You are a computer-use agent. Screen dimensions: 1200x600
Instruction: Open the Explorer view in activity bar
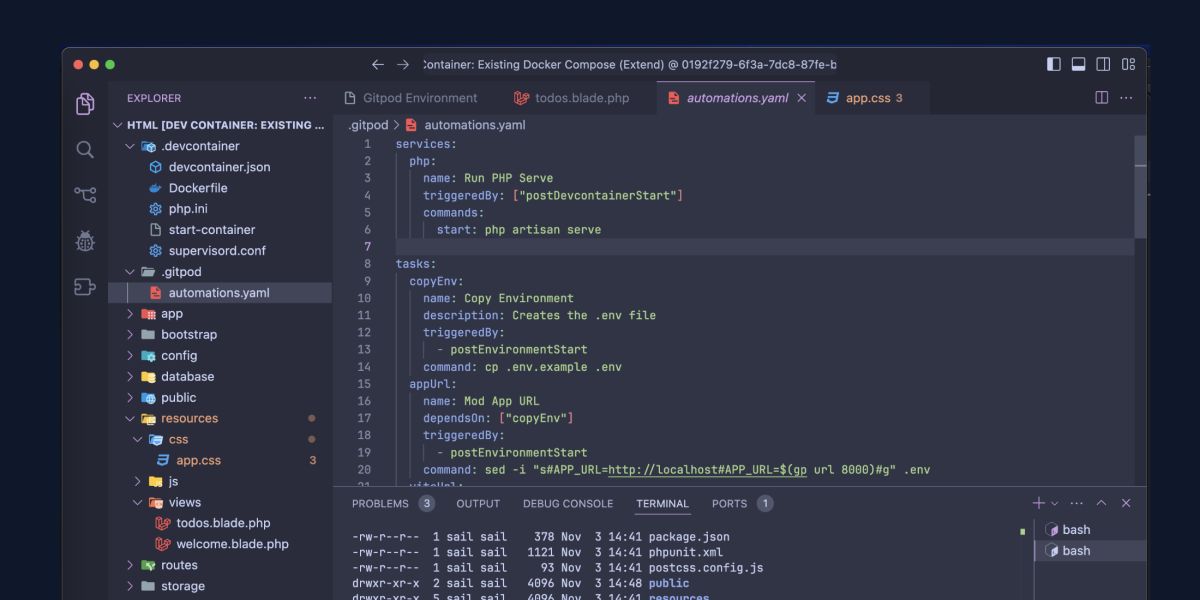point(85,103)
